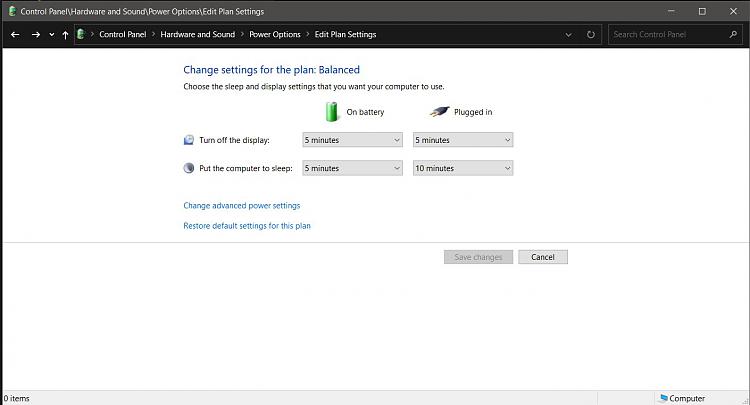Maximize the Control Panel window
The image size is (750, 405).
pos(702,11)
